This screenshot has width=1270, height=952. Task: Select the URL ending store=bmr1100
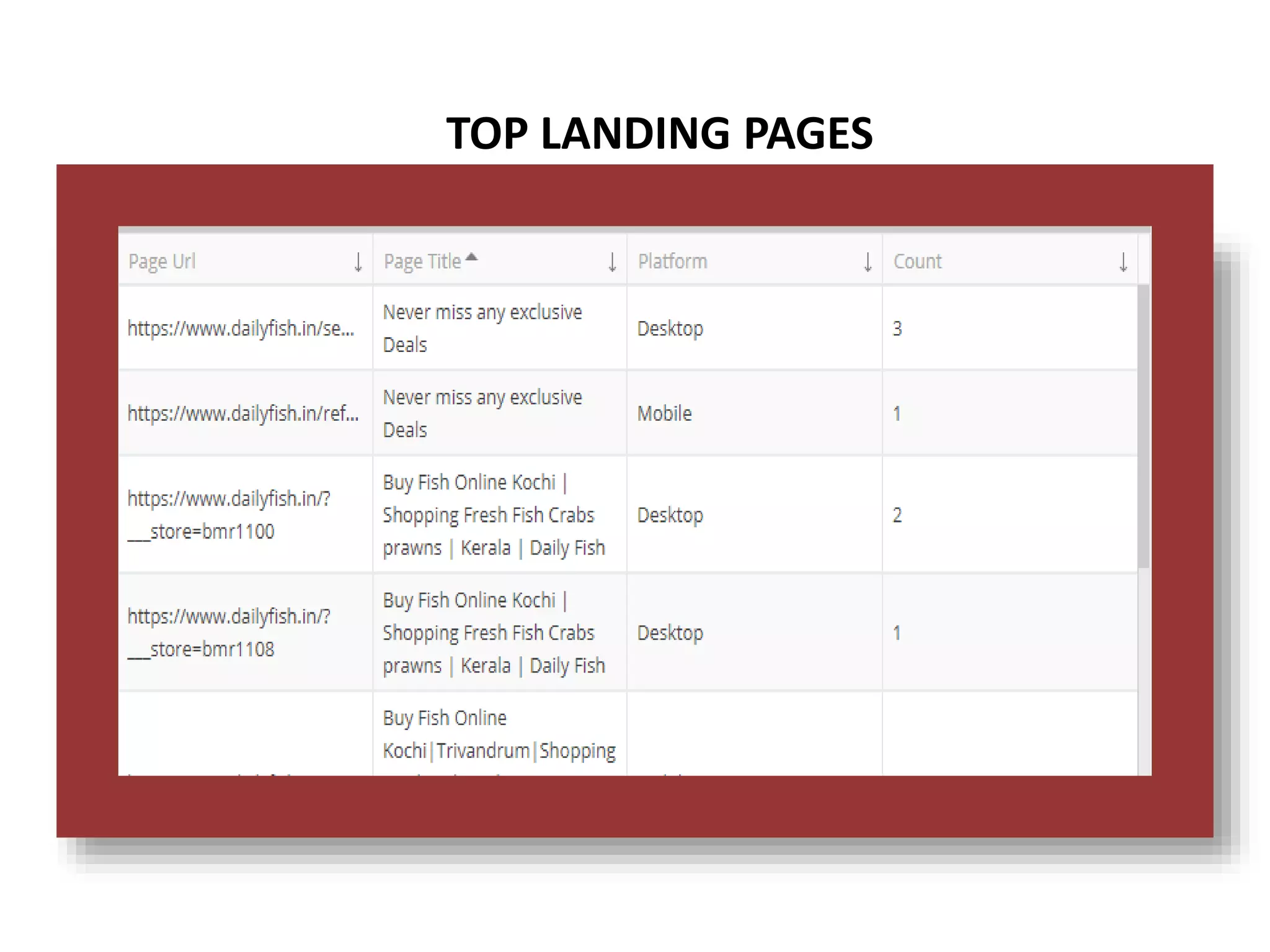(229, 514)
